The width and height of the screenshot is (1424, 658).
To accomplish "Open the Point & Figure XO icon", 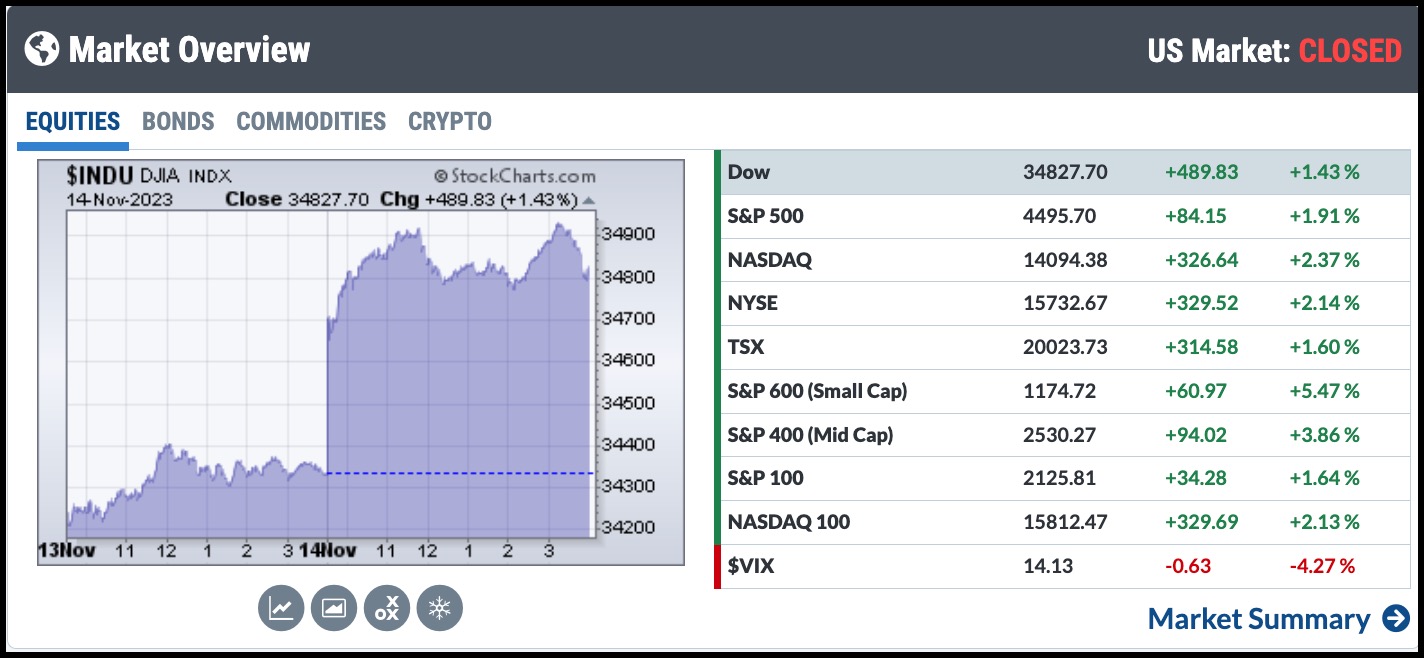I will pyautogui.click(x=387, y=608).
